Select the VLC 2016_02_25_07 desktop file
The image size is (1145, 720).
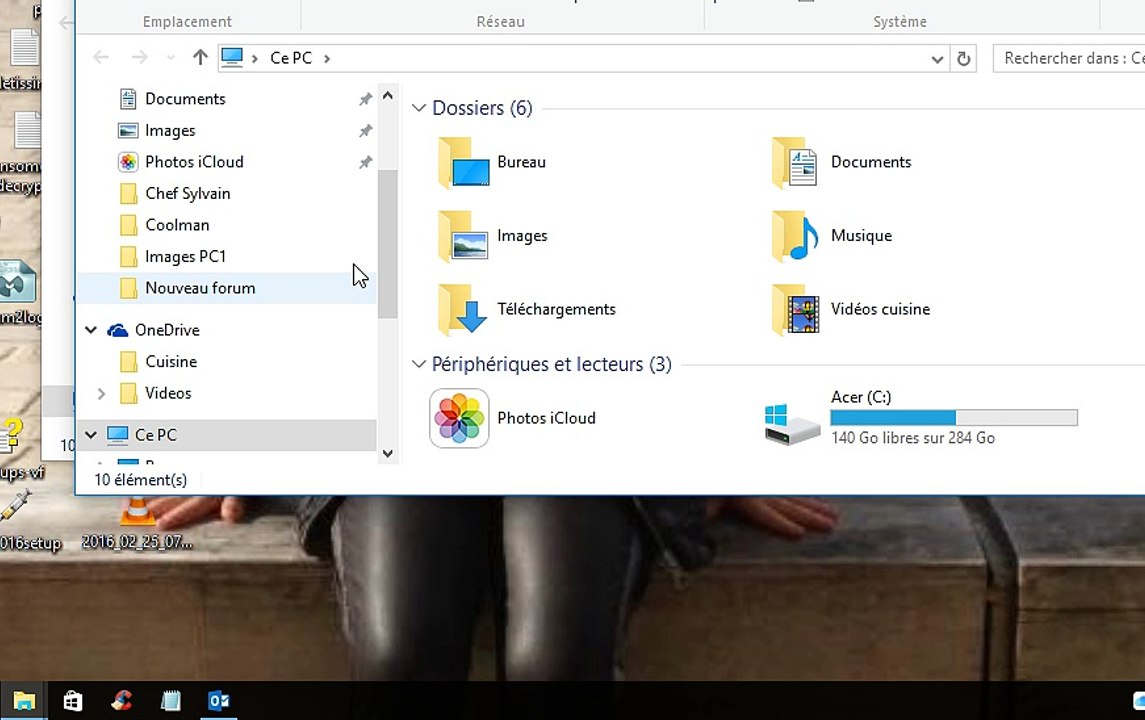click(137, 524)
